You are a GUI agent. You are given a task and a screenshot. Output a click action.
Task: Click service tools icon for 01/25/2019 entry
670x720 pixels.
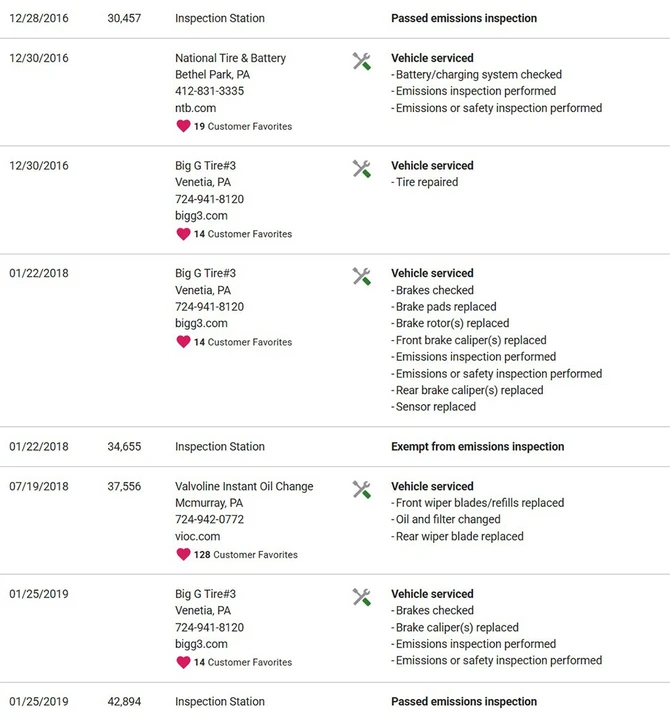(362, 597)
